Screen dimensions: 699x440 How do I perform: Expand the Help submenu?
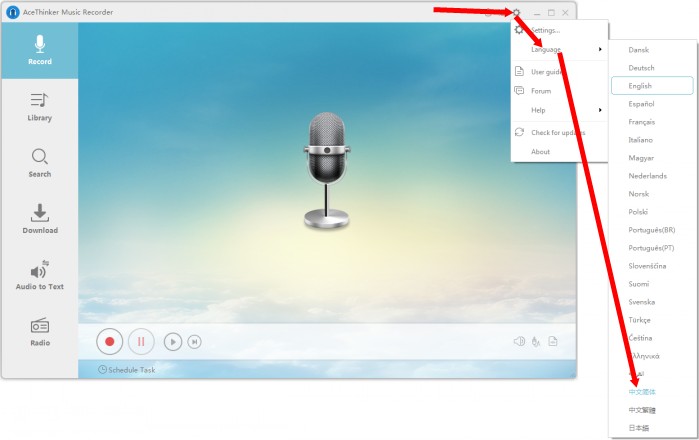point(559,110)
